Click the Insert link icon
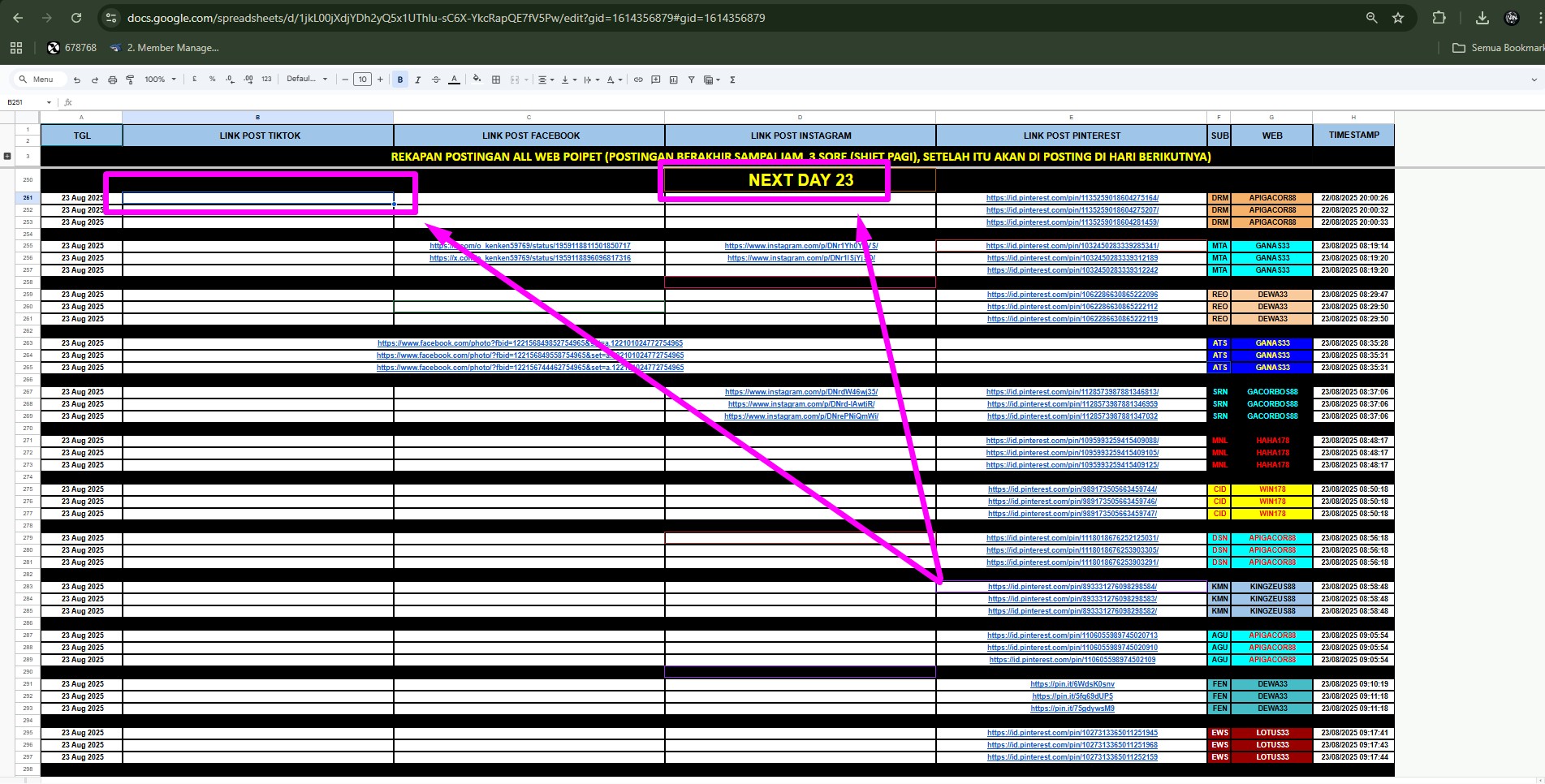The image size is (1545, 784). tap(638, 80)
